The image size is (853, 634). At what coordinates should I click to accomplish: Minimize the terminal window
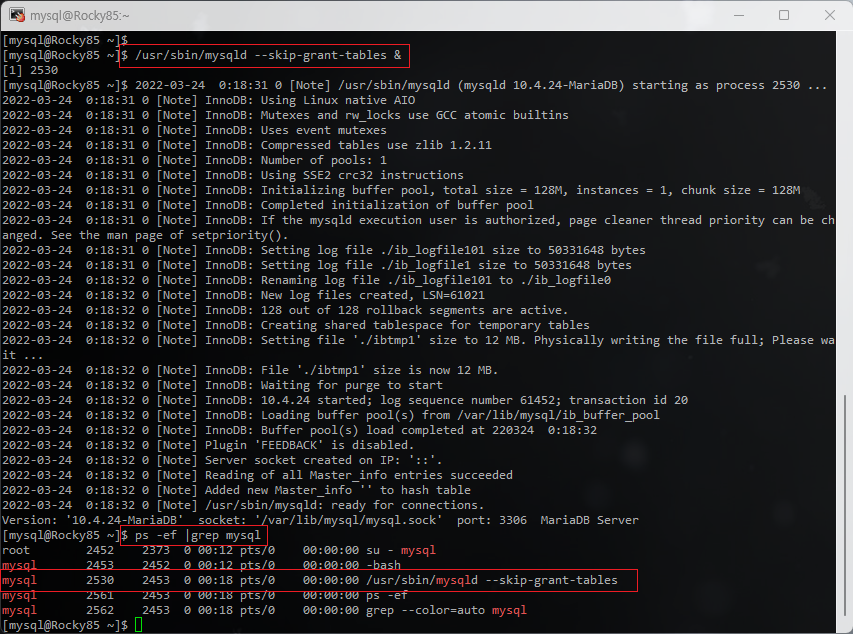pyautogui.click(x=738, y=15)
